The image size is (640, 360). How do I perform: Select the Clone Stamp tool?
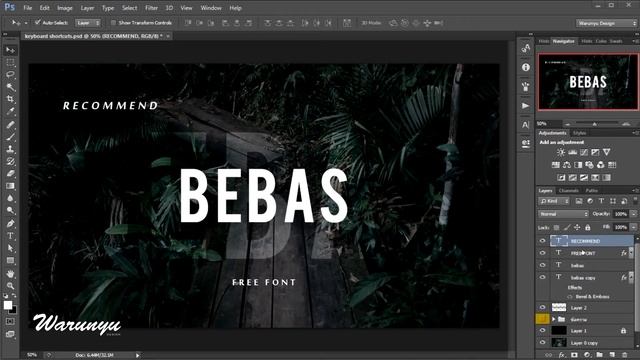tap(10, 149)
